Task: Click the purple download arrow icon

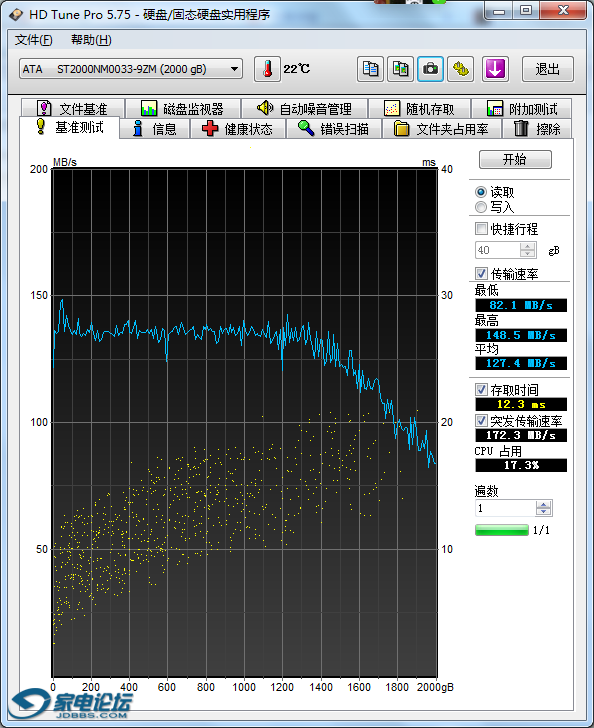Action: [495, 69]
